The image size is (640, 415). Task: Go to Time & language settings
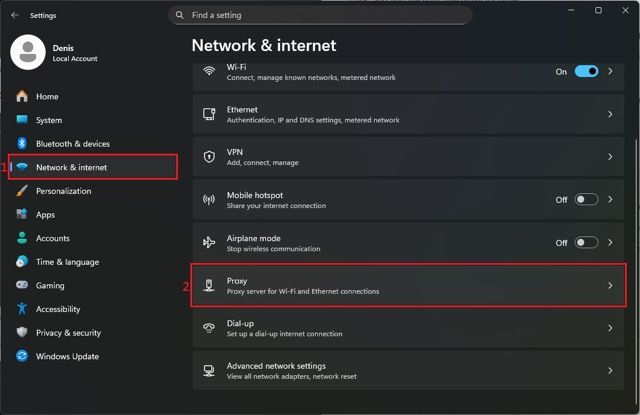(x=67, y=262)
